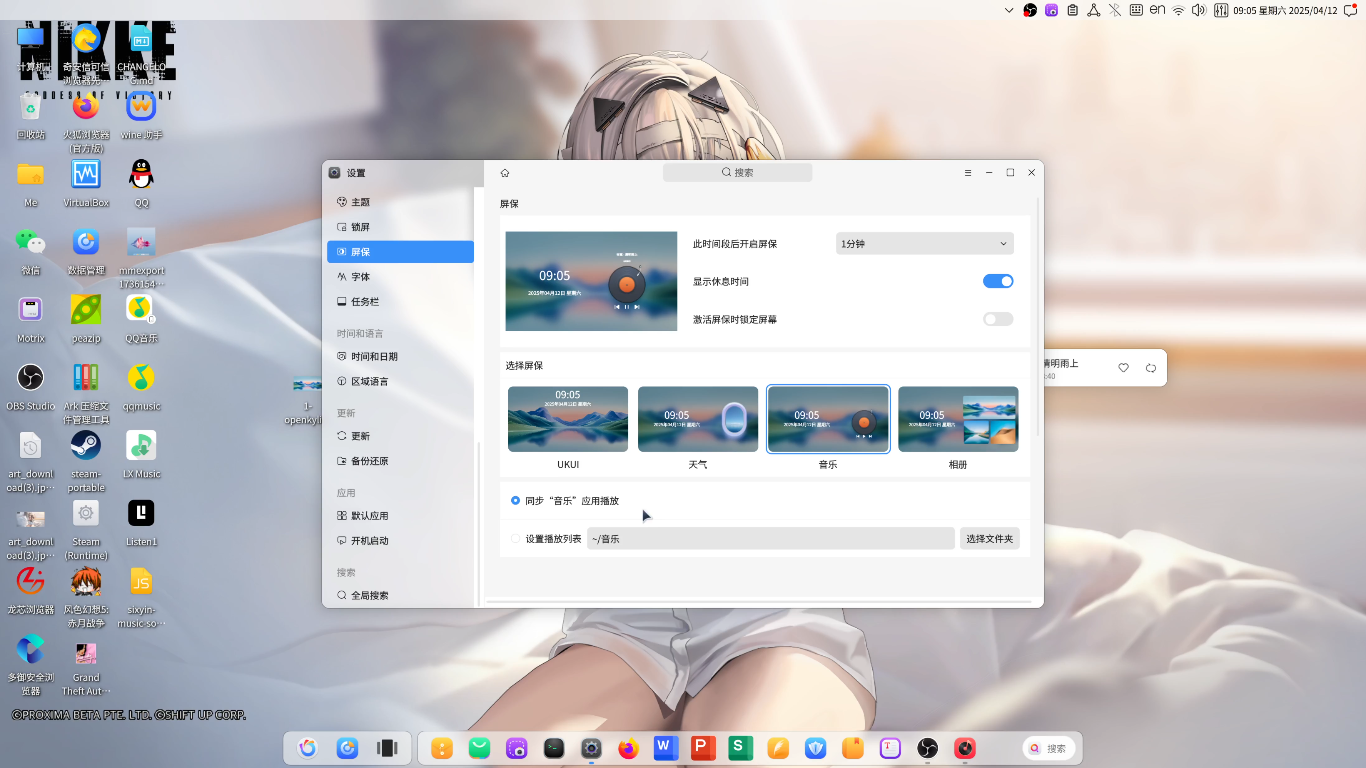Click the home icon in settings header
The image size is (1366, 768).
point(505,173)
